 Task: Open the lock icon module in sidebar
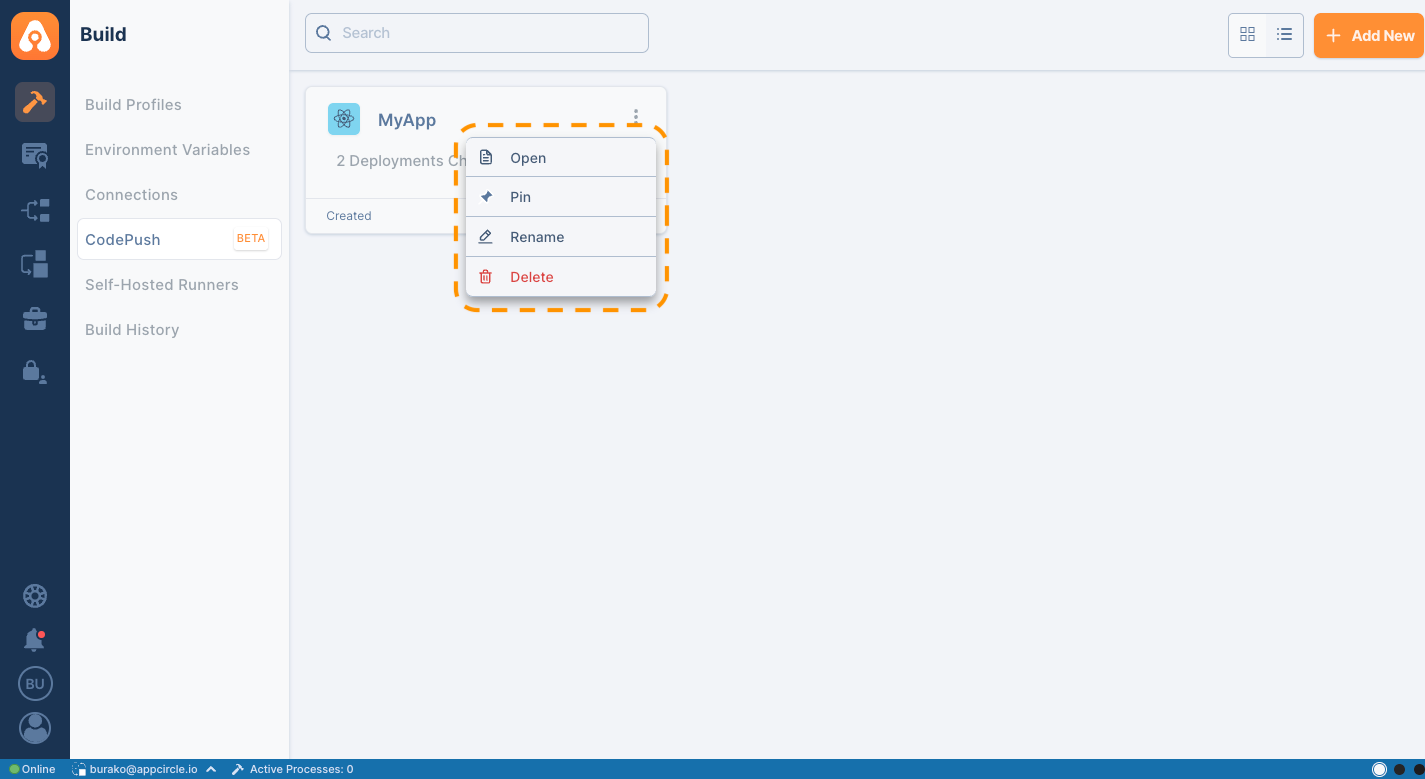coord(35,371)
